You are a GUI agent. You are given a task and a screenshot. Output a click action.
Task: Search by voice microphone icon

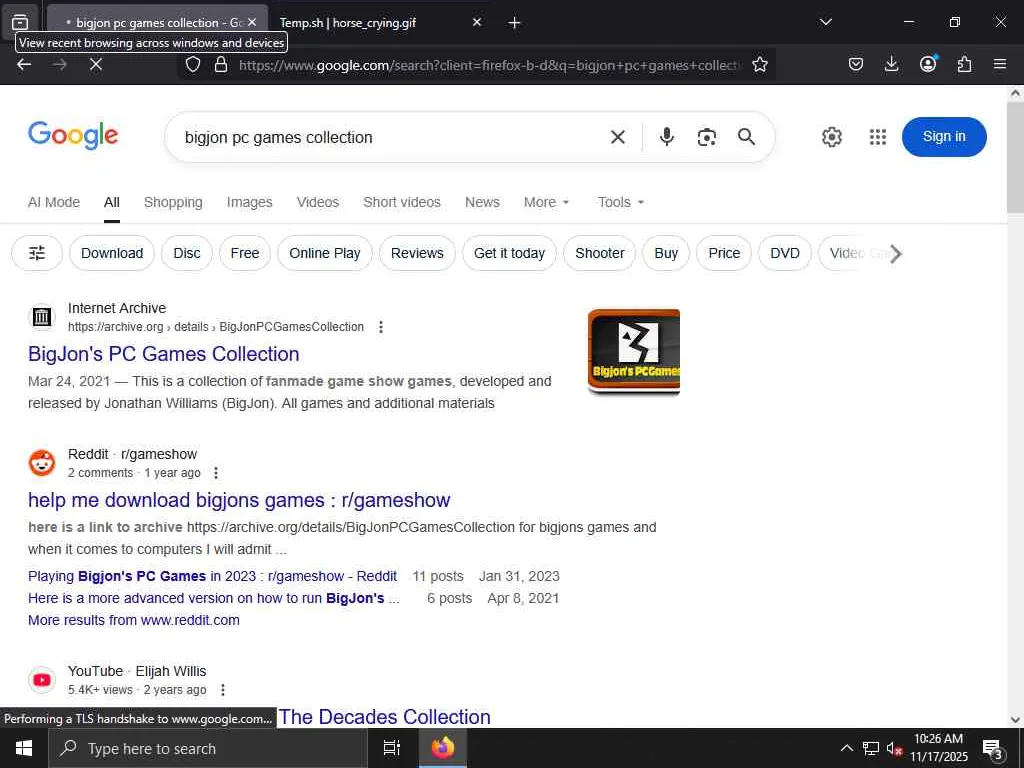667,136
